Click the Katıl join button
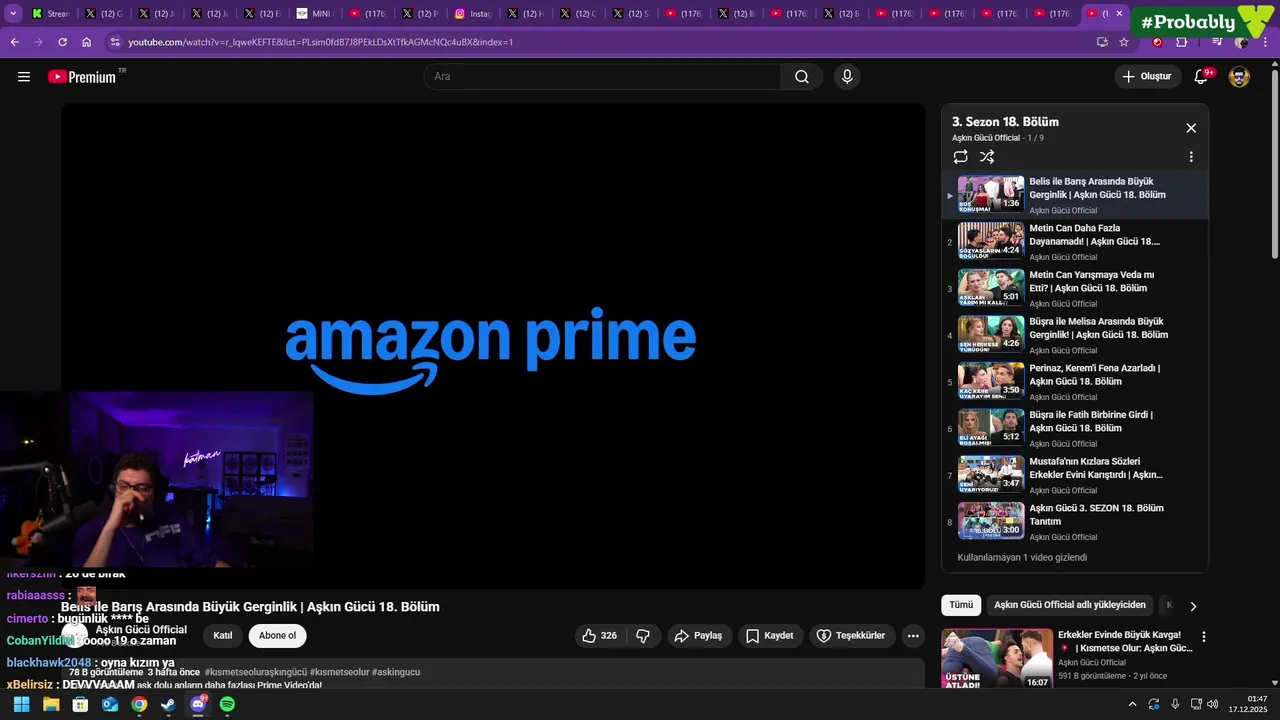1280x720 pixels. coord(222,636)
